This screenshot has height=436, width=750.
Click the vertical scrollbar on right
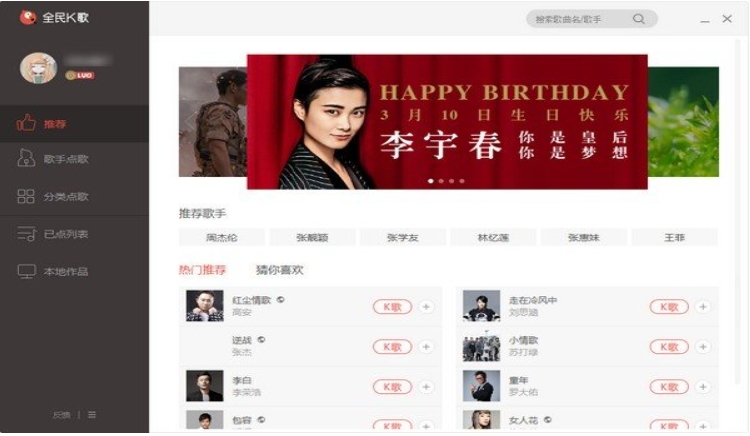tap(738, 210)
